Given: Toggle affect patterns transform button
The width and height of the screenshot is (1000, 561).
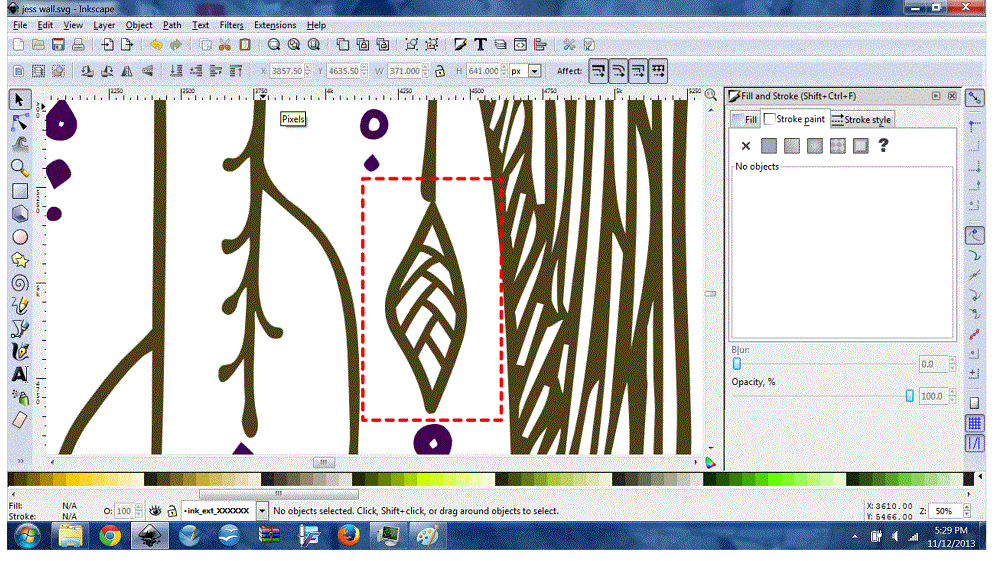Looking at the screenshot, I should pos(658,71).
